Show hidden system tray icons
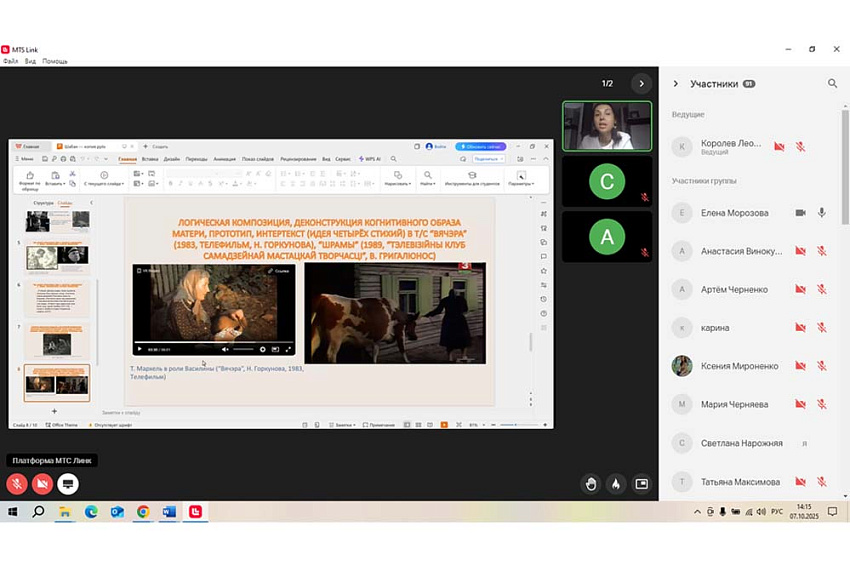 [x=698, y=512]
